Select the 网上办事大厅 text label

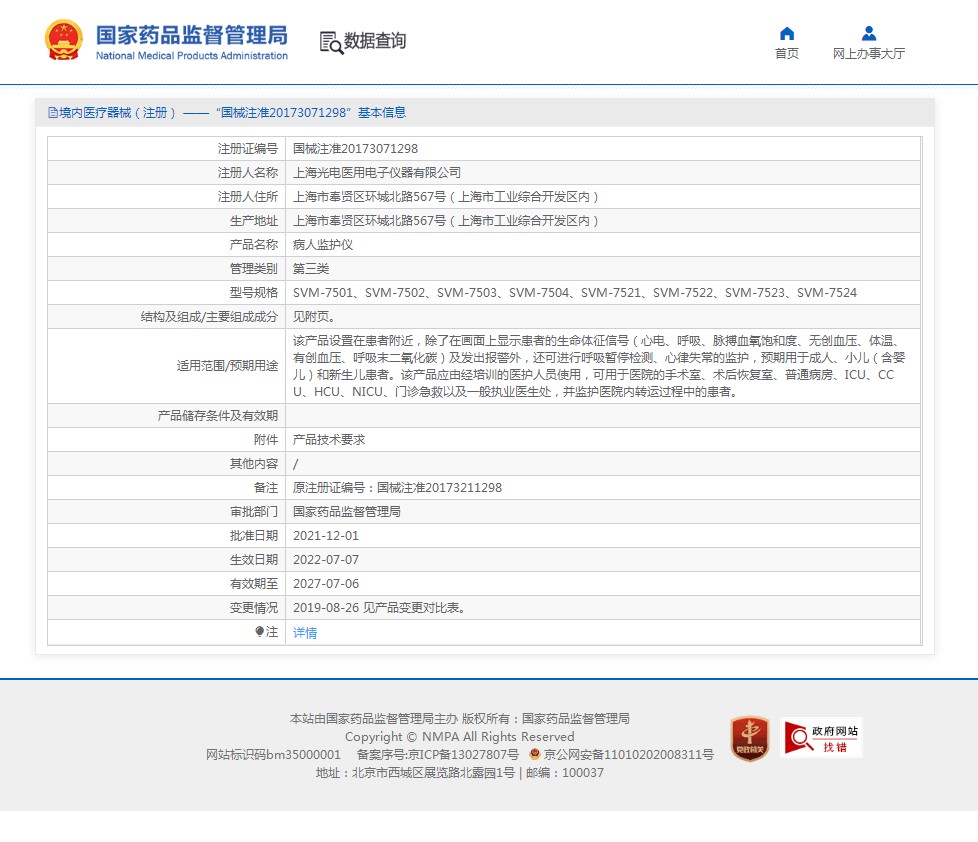click(x=868, y=54)
